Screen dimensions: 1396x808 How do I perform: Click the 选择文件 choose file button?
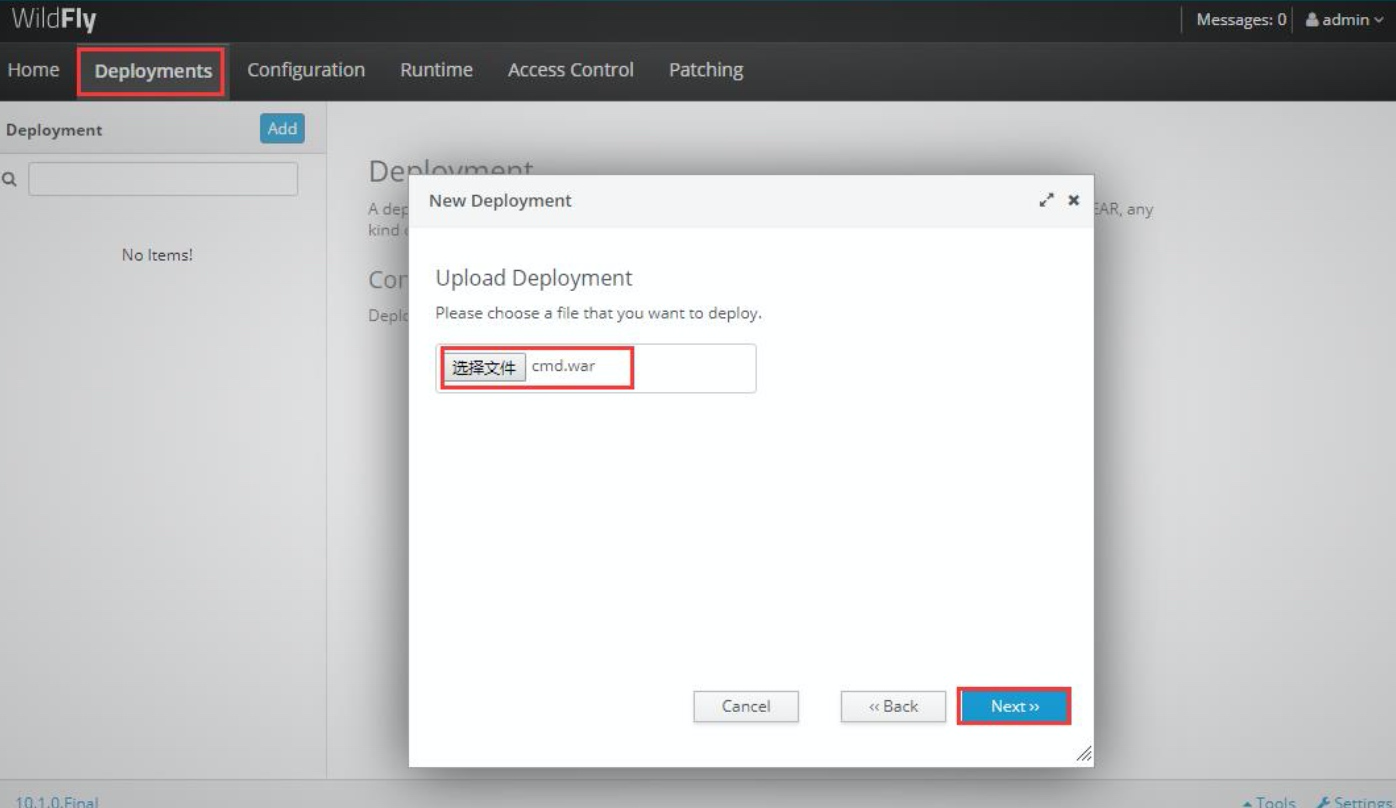(x=484, y=367)
